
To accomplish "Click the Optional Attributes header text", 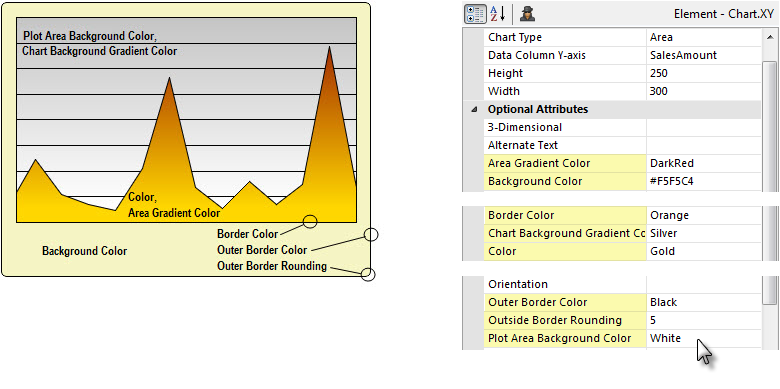I will click(x=538, y=109).
